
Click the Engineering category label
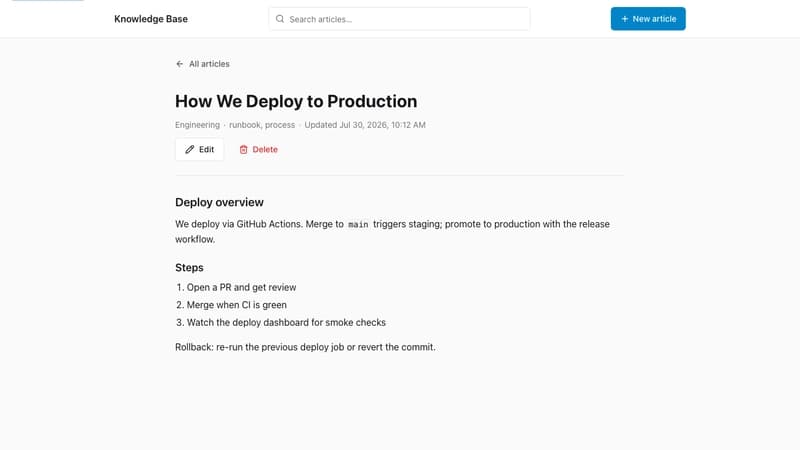(197, 125)
